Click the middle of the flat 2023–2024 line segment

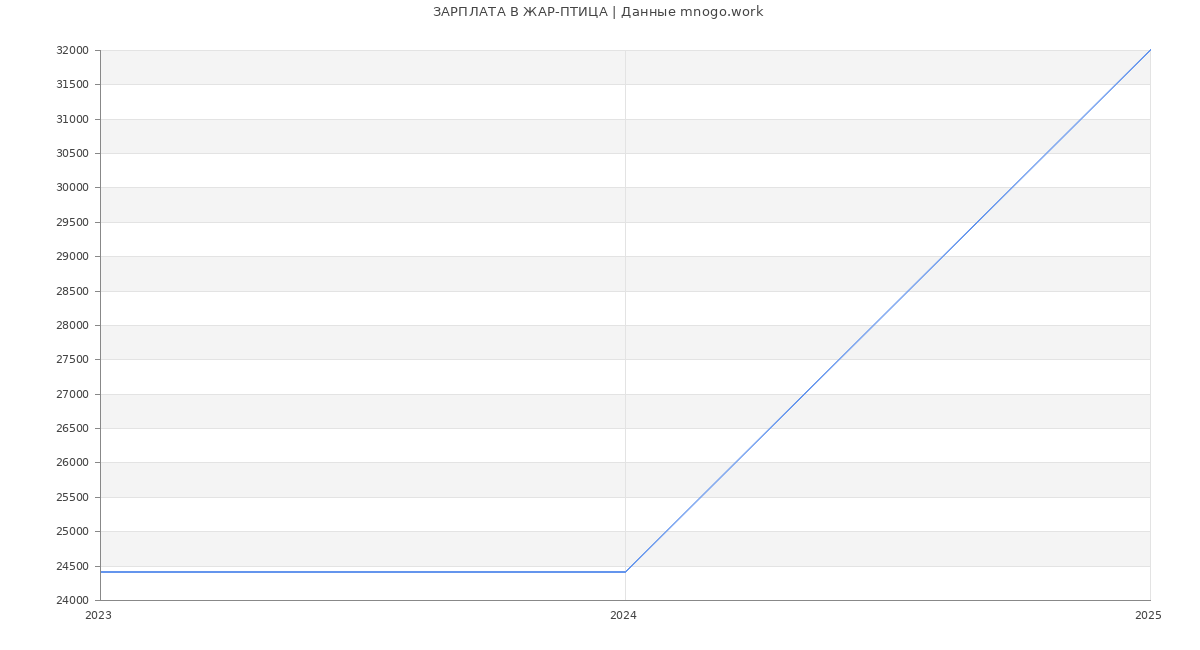pyautogui.click(x=363, y=572)
